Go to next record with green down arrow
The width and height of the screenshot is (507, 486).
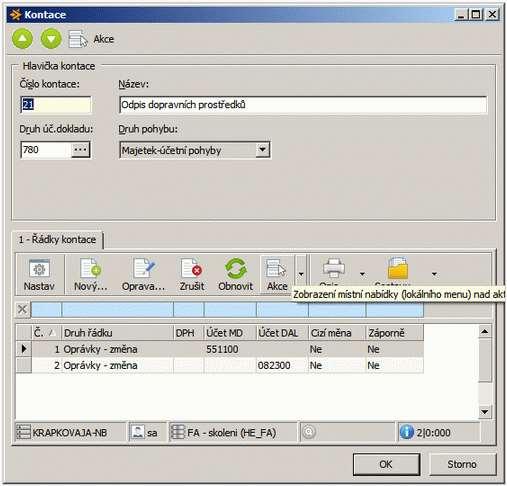pyautogui.click(x=51, y=39)
